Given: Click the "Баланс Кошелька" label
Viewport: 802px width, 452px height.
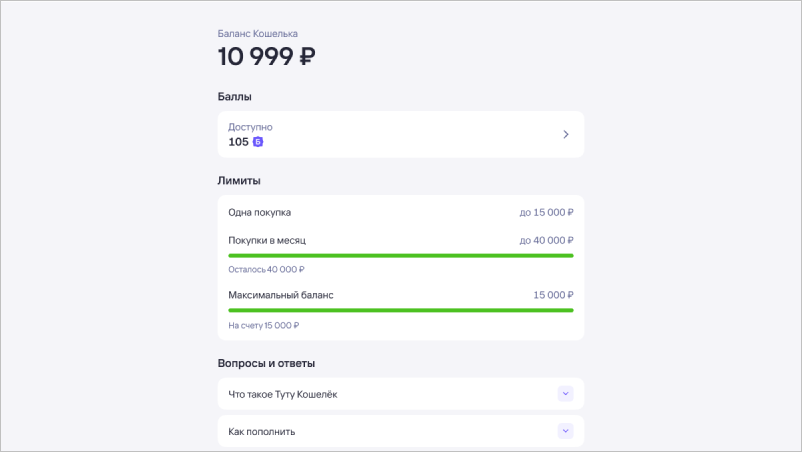Looking at the screenshot, I should pos(258,33).
